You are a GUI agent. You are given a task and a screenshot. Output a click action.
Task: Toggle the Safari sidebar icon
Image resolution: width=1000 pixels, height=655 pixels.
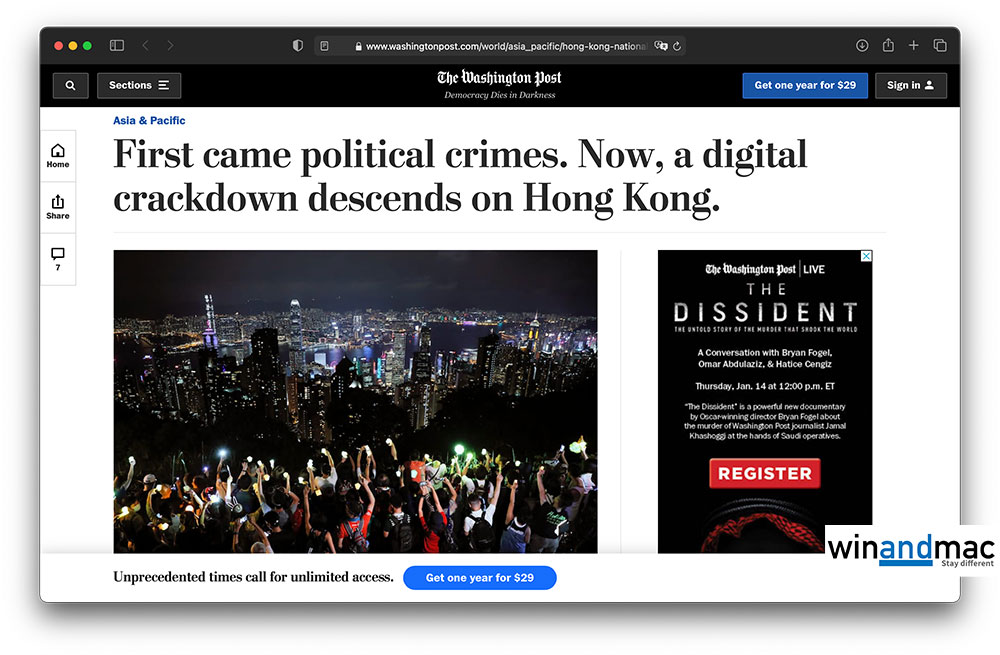117,45
